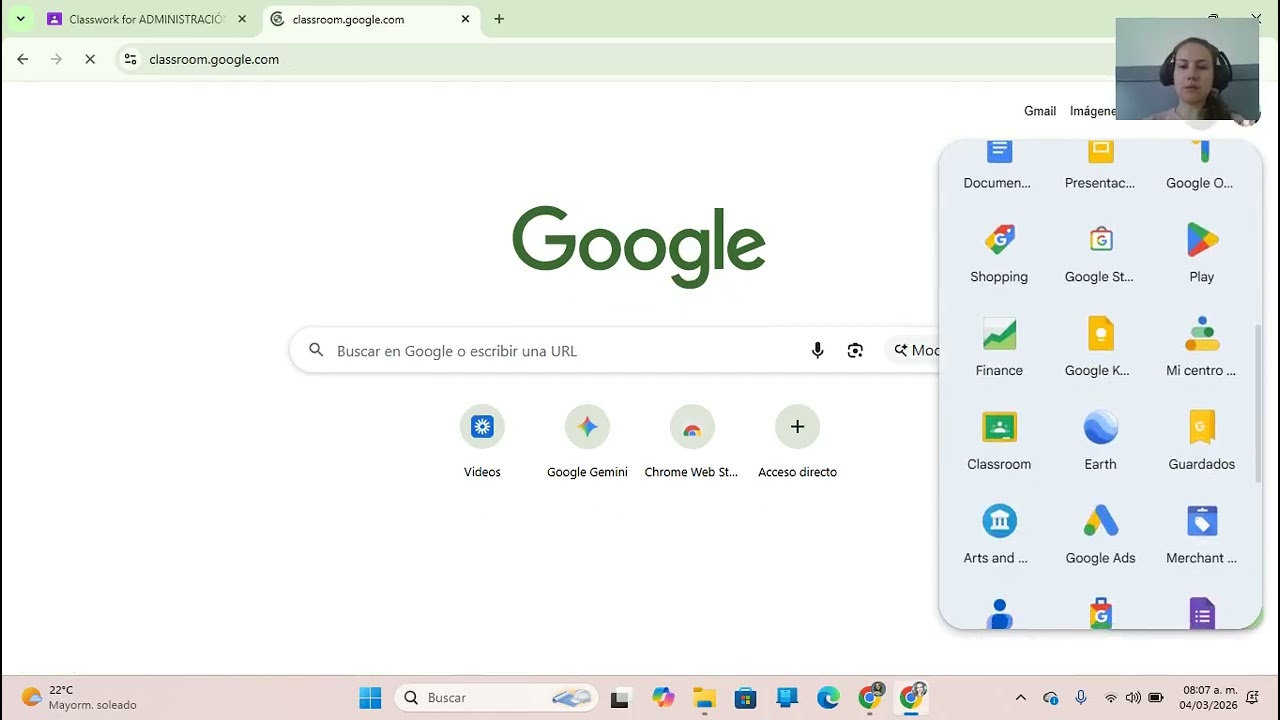Close the Classwork for ADMINISTRACIÓN tab
1280x720 pixels.
pos(242,19)
